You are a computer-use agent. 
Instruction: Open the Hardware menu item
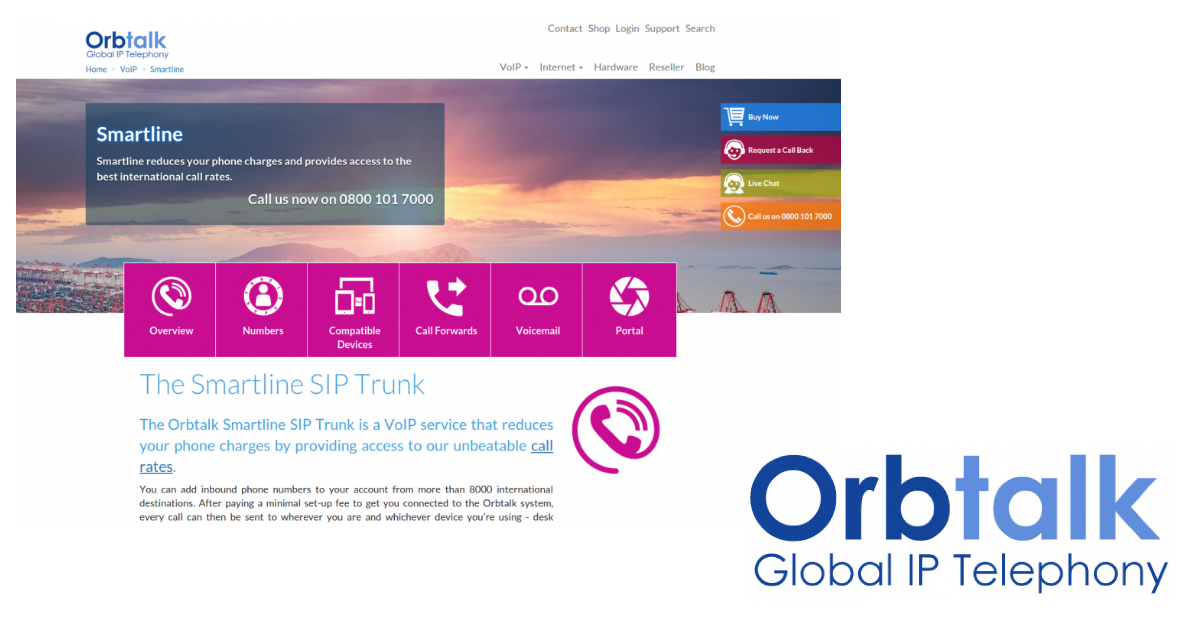pyautogui.click(x=615, y=66)
